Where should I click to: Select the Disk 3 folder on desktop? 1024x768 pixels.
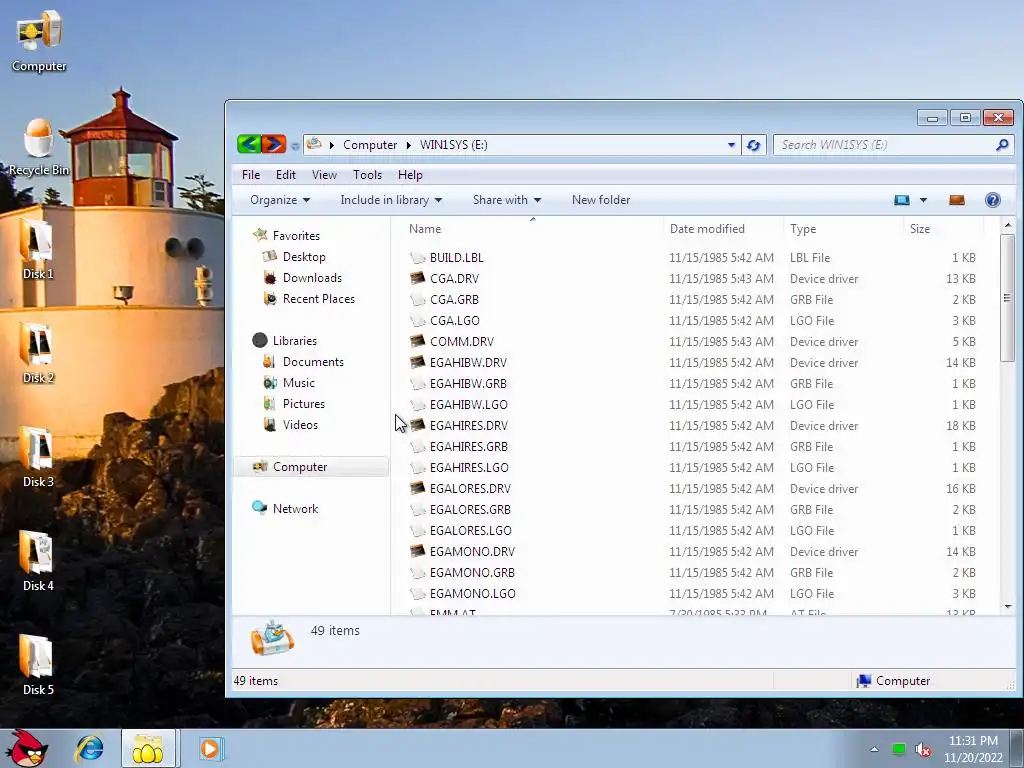[x=37, y=456]
